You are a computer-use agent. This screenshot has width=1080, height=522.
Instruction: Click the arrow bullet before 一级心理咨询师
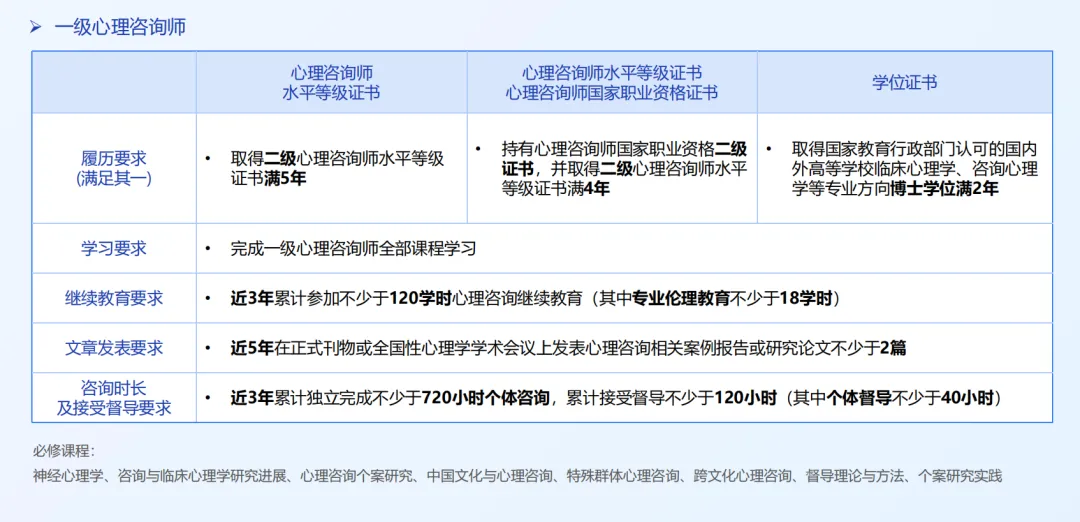click(35, 27)
